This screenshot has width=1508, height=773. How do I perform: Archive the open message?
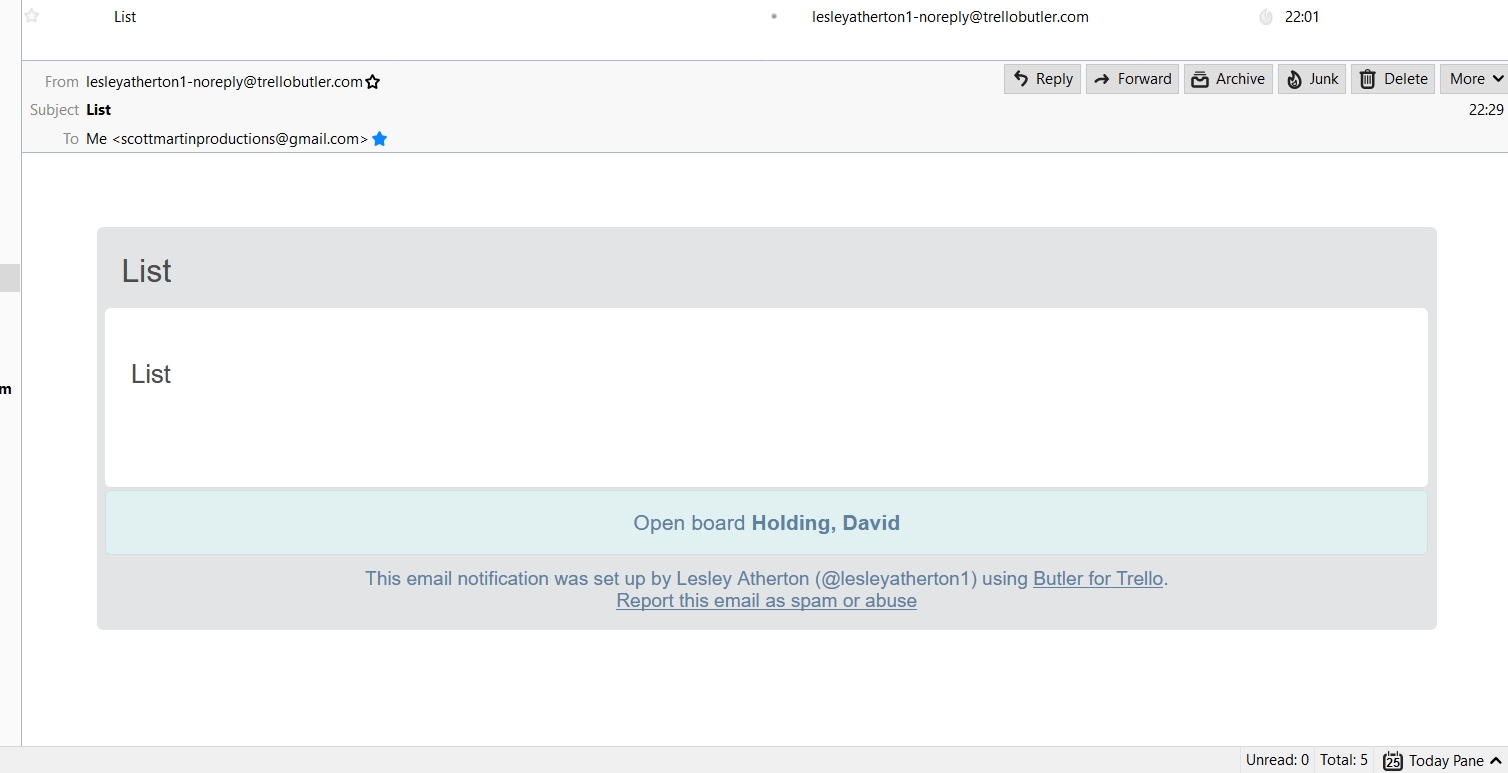[1228, 79]
